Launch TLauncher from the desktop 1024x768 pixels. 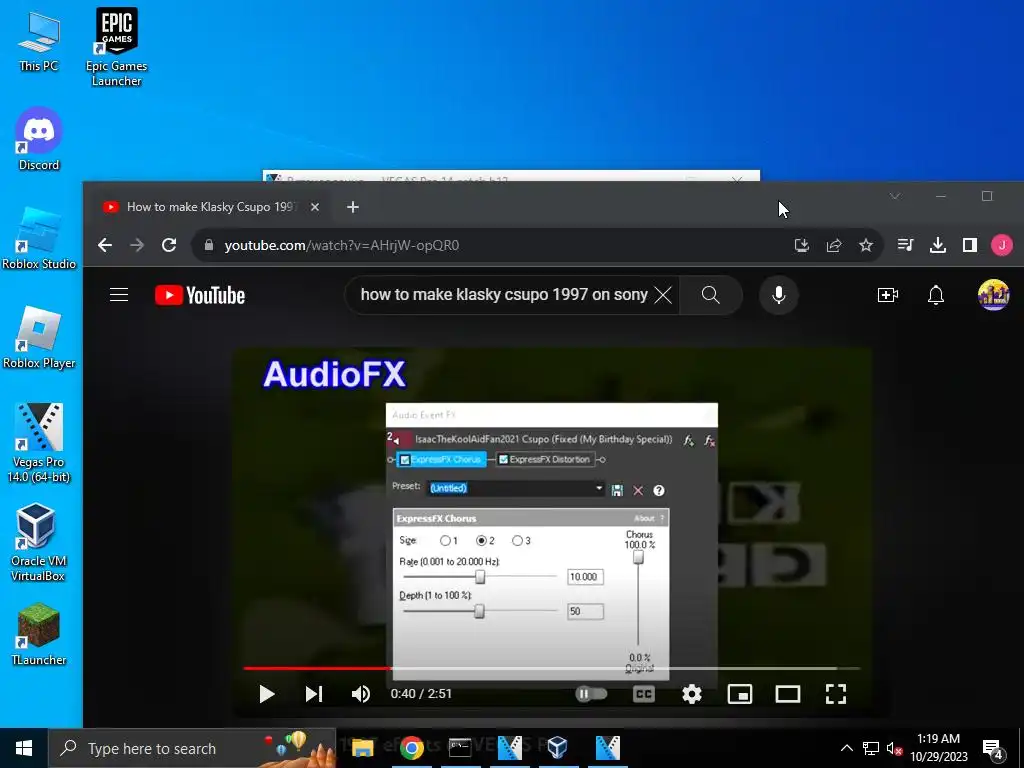pos(39,635)
